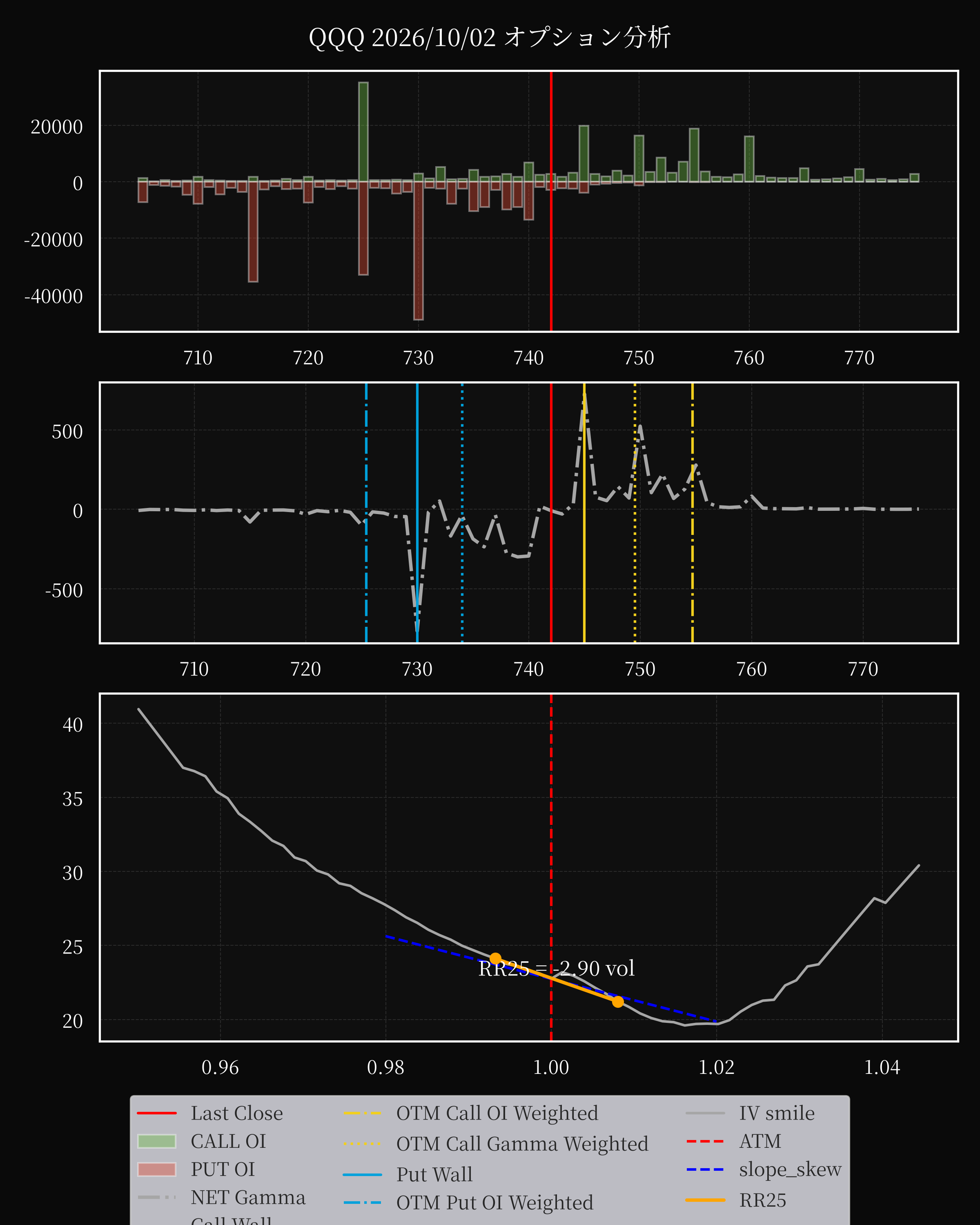Click the solid yellow vertical line in gamma chart

coord(584,513)
